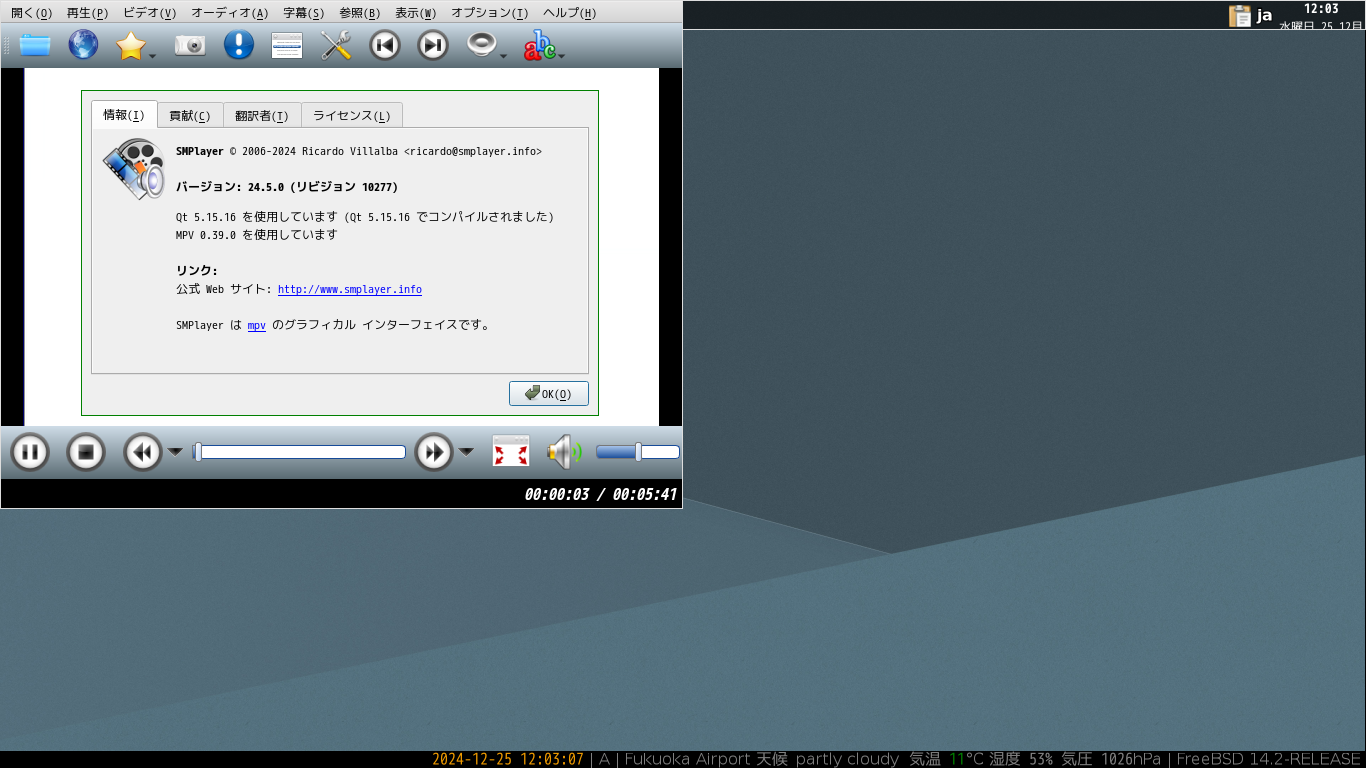This screenshot has height=768, width=1366.
Task: Click the 12:03 clock in the top panel
Action: (1321, 9)
